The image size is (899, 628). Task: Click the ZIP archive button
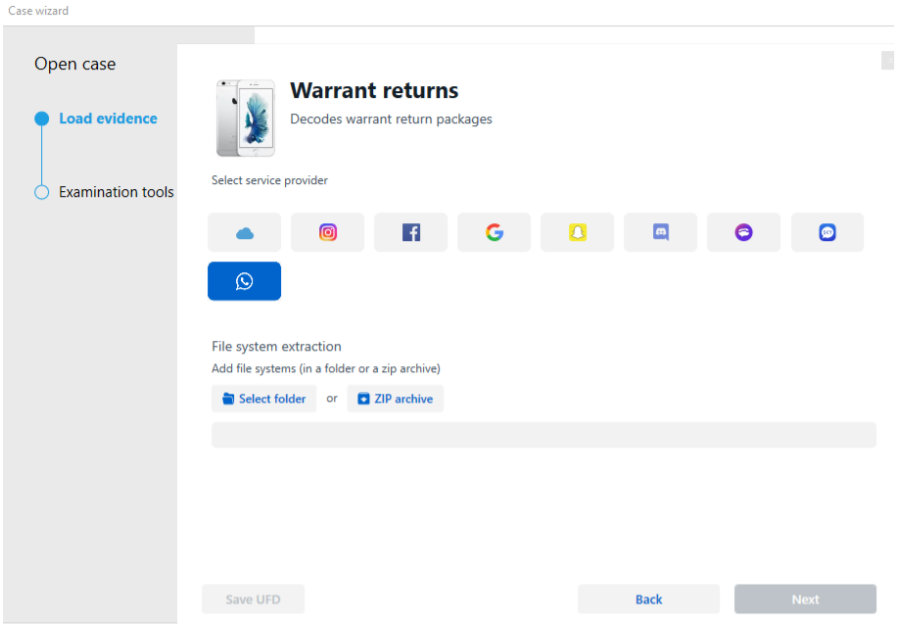click(395, 399)
